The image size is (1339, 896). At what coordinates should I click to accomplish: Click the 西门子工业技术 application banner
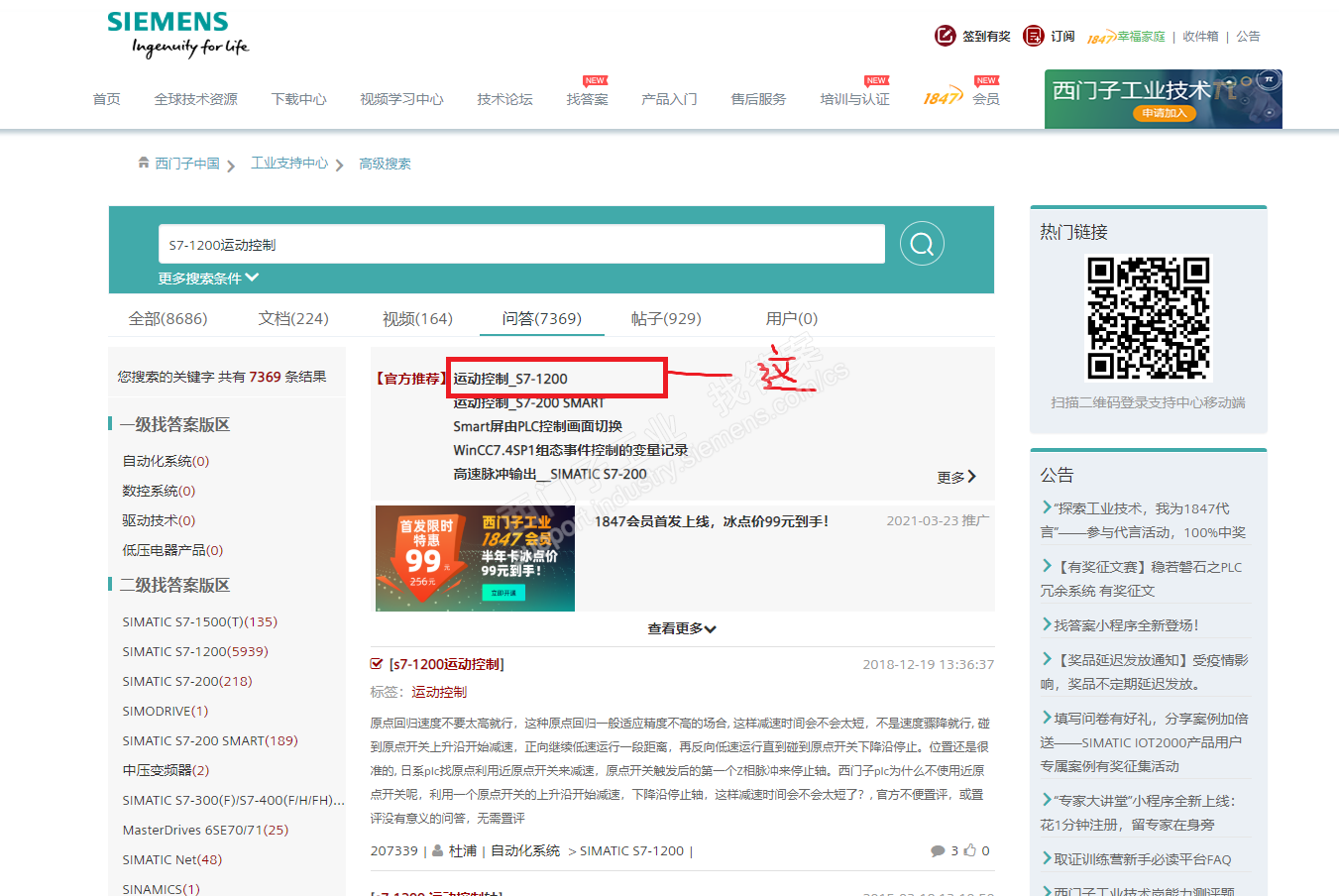[x=1164, y=99]
